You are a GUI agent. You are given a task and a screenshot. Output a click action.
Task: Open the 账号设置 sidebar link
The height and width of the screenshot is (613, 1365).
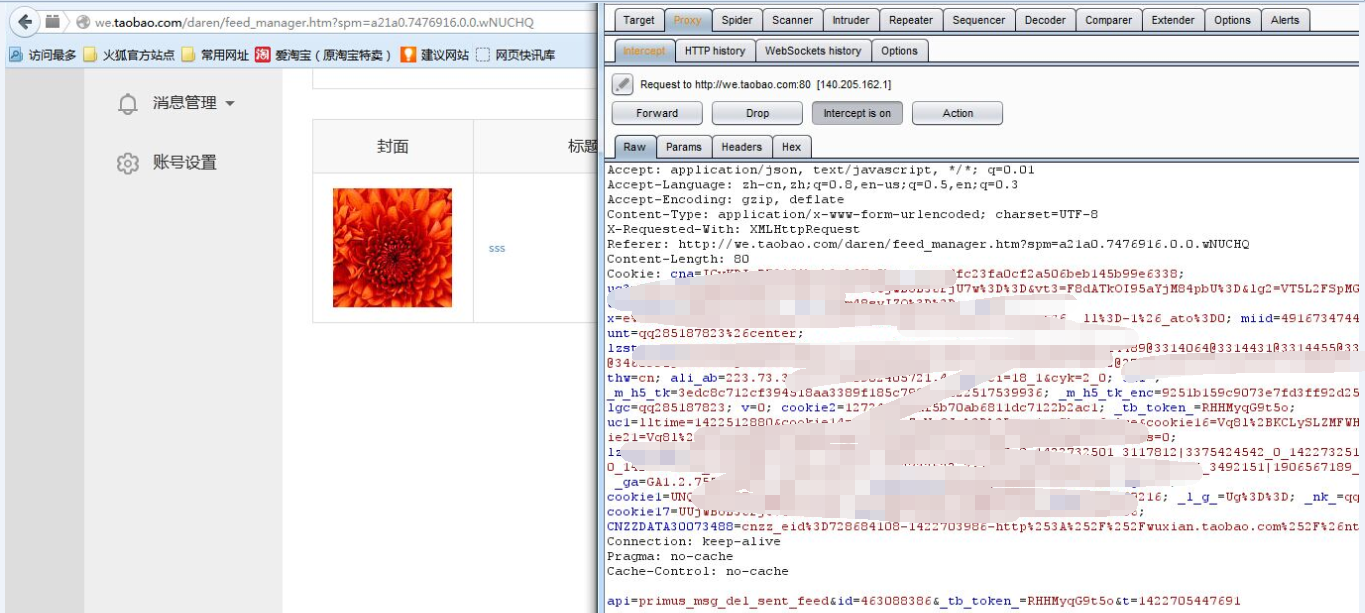click(184, 163)
